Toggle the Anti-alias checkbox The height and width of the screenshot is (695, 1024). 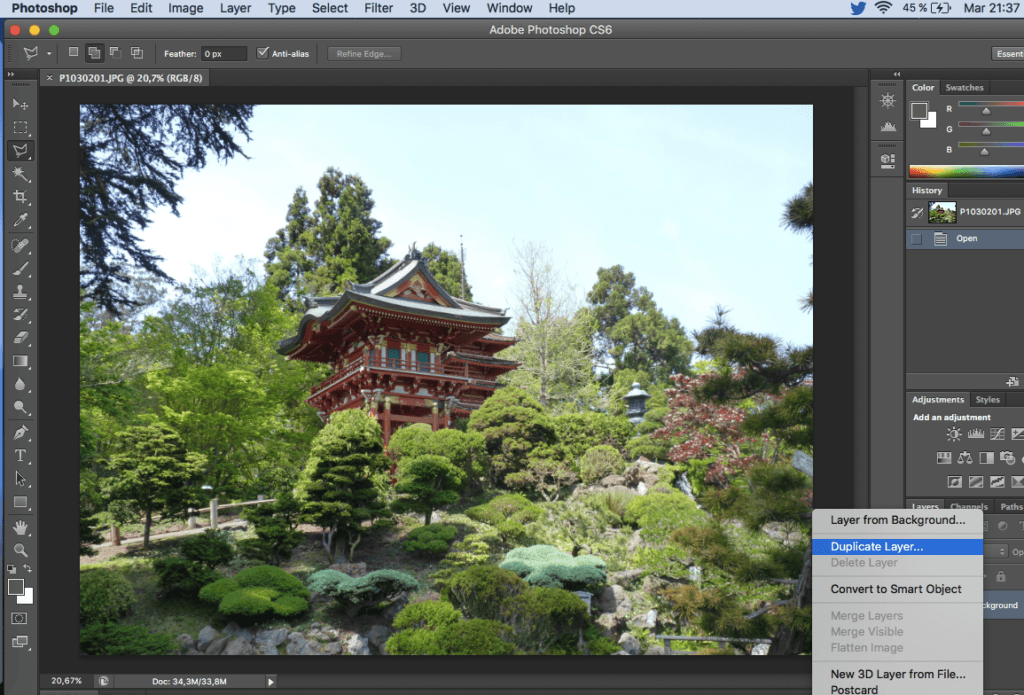pos(263,53)
